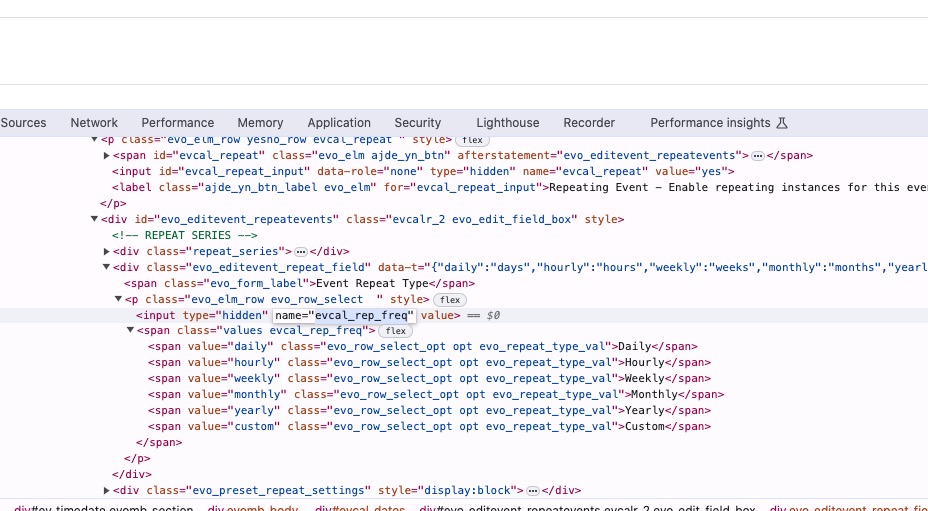Click style="display:block" on preset settings div
This screenshot has width=928, height=511.
(x=447, y=490)
